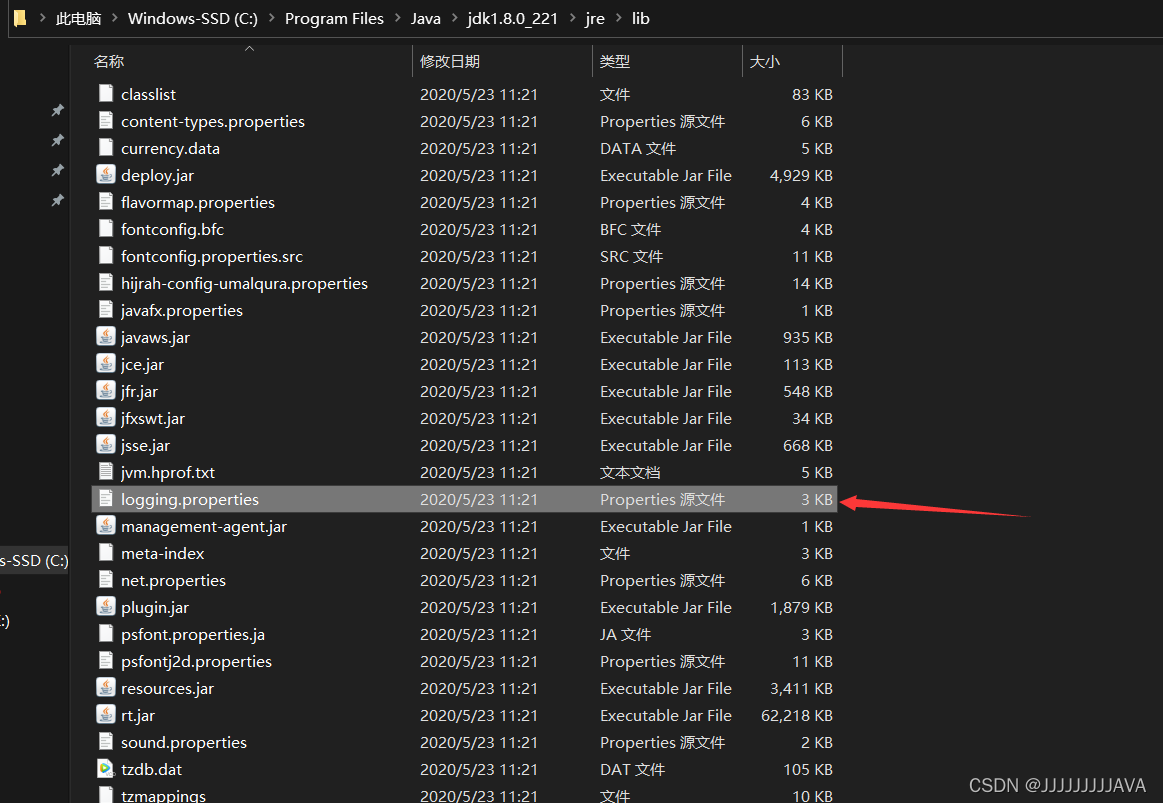Viewport: 1163px width, 803px height.
Task: Click the management-agent.jar file icon
Action: point(106,526)
